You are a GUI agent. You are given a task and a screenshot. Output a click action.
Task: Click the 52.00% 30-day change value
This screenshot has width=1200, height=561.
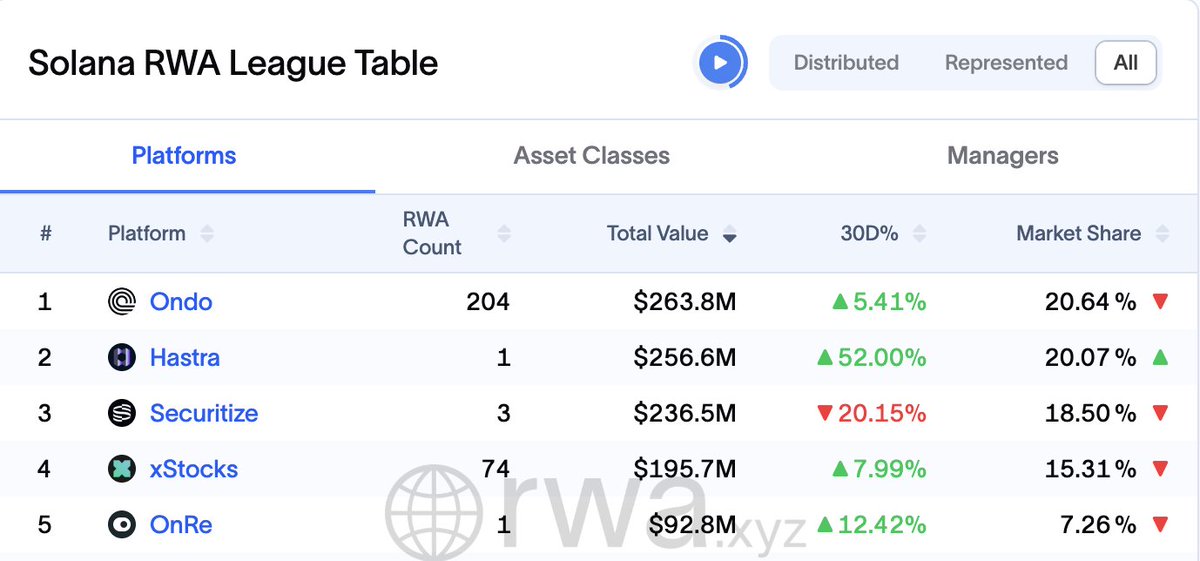tap(883, 358)
